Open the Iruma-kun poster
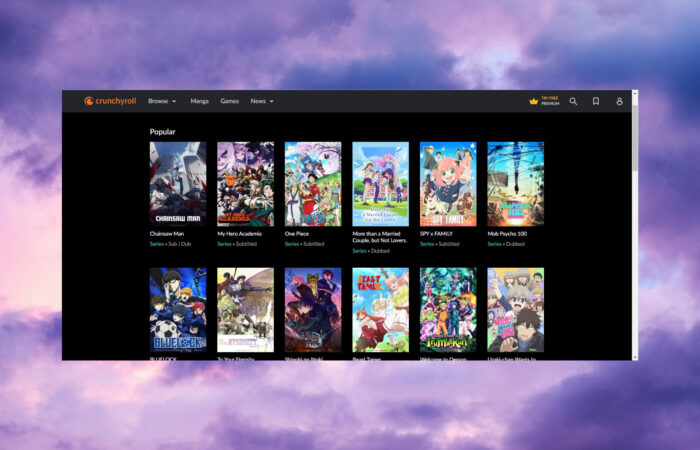The image size is (700, 450). [448, 310]
